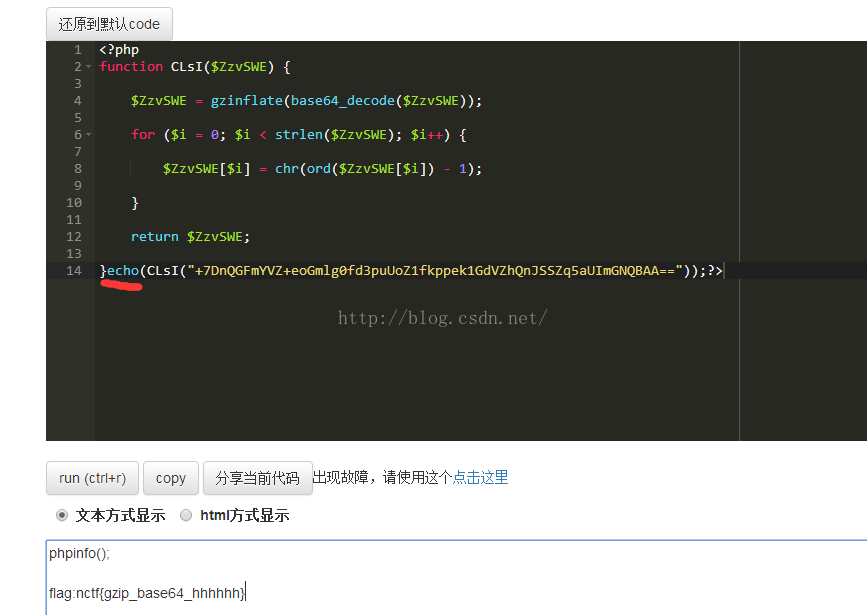Click the chr(ord( expression on line 8
Viewport: 867px width, 615px height.
click(x=306, y=169)
